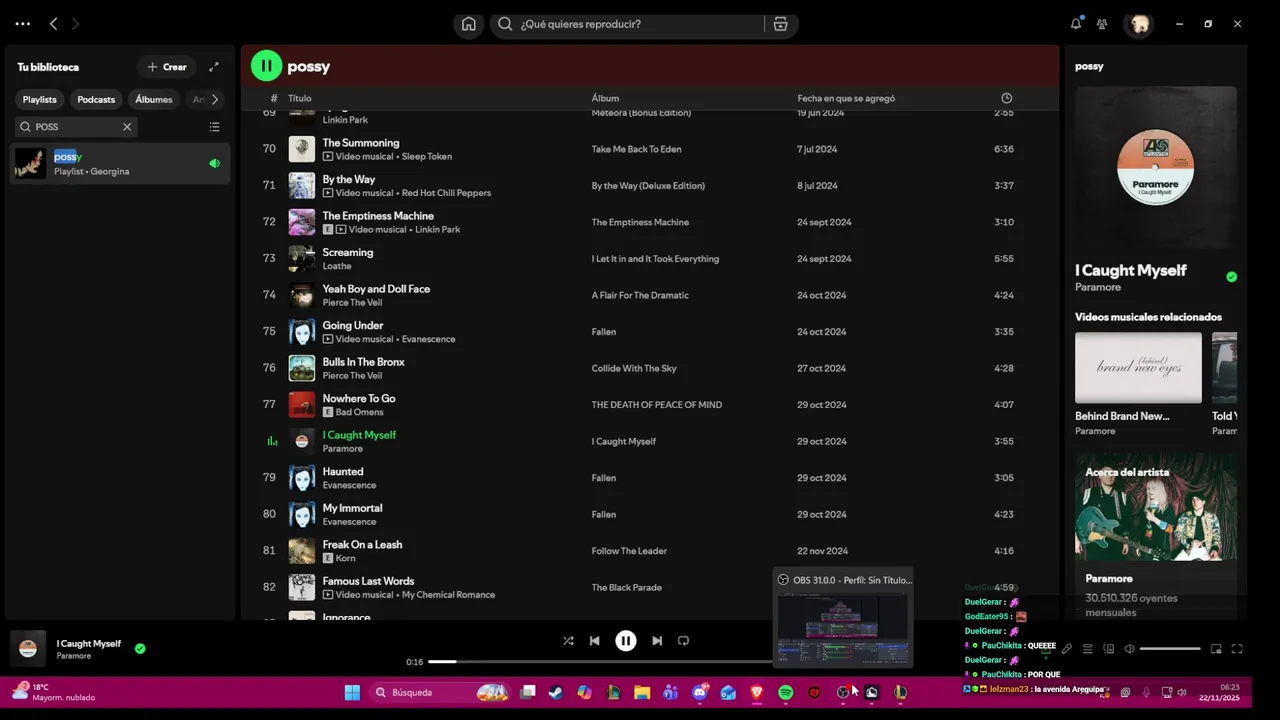
Task: Enter full screen mode icon
Action: coord(1237,649)
